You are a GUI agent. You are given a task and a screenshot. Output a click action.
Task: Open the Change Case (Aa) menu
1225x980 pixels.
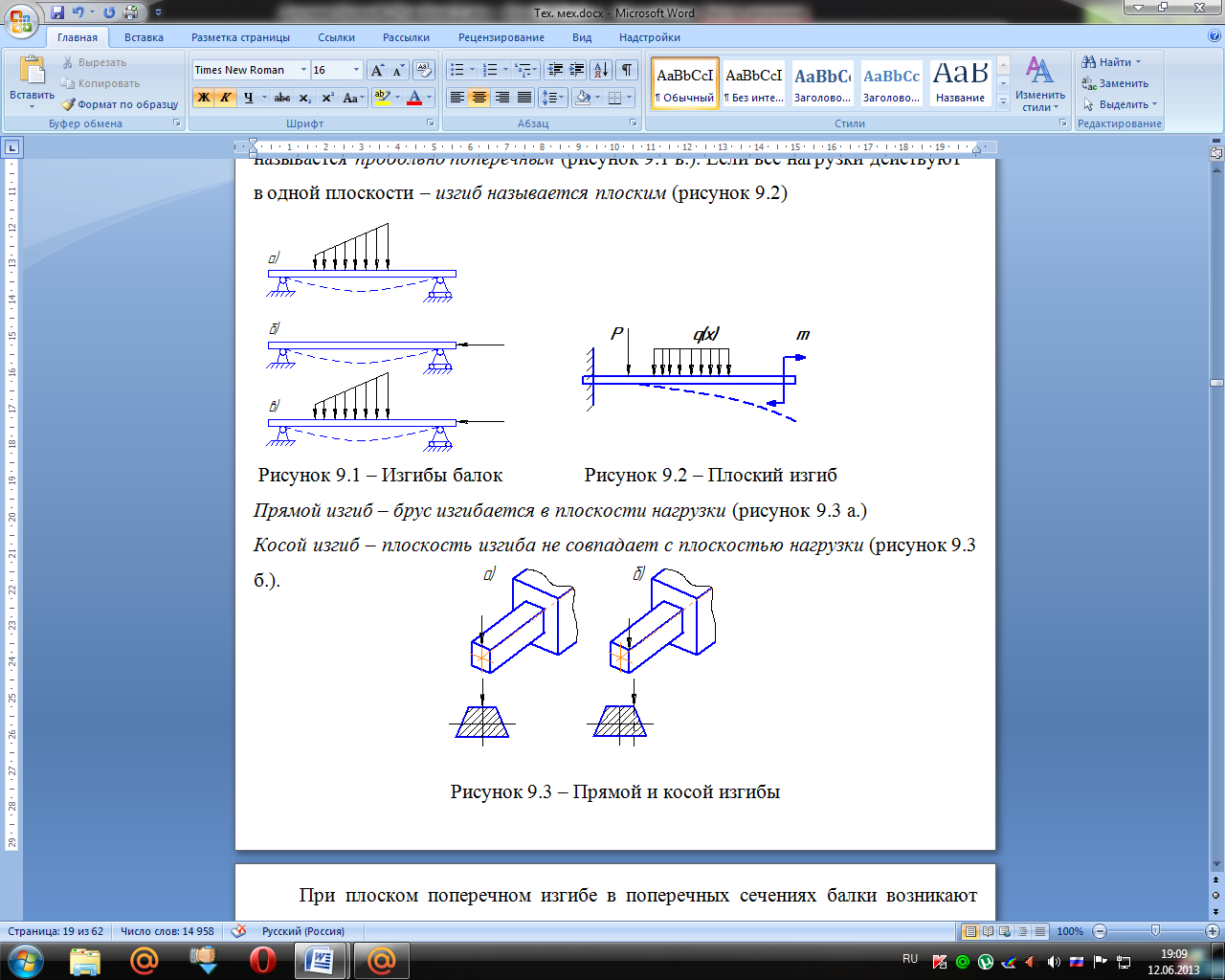(353, 98)
